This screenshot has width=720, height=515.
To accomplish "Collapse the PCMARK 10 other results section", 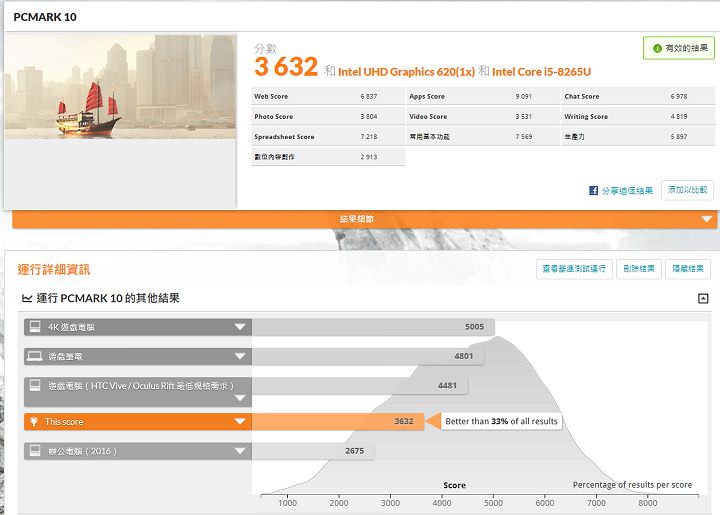I will 703,298.
